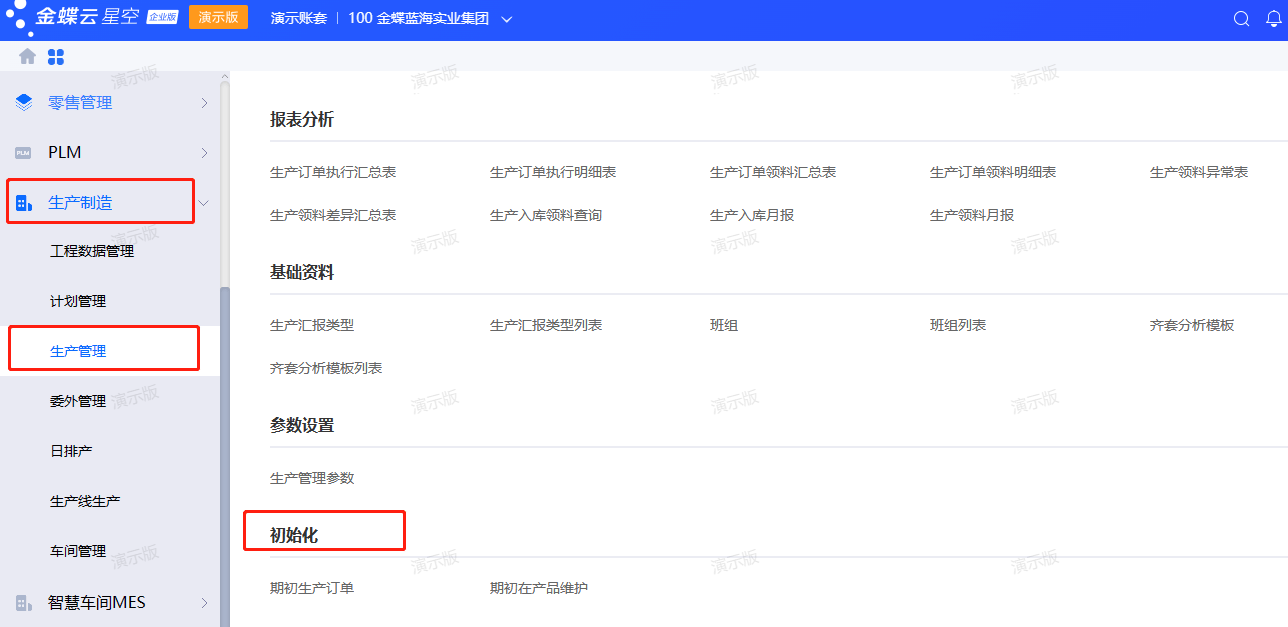
Task: Collapse the 生产制造 expanded menu
Action: click(x=204, y=201)
